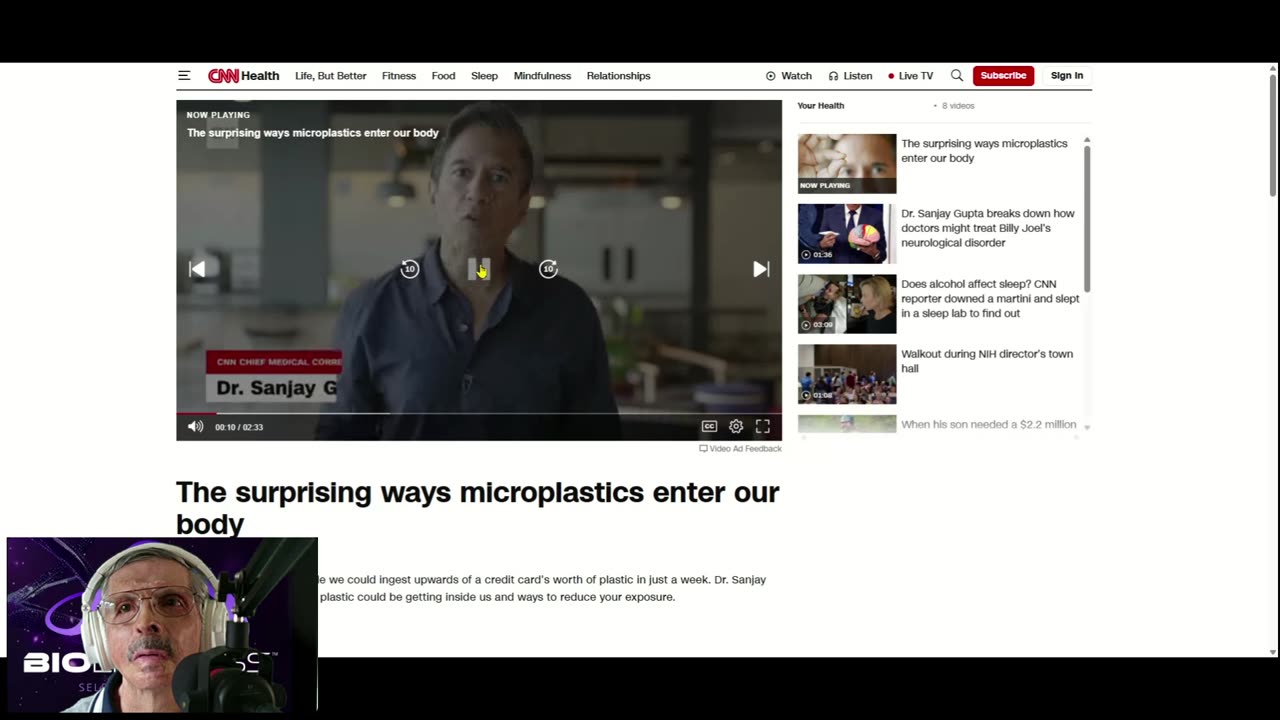Click 'Dr. Sanjay Gupta breaks down' playlist title

point(988,228)
